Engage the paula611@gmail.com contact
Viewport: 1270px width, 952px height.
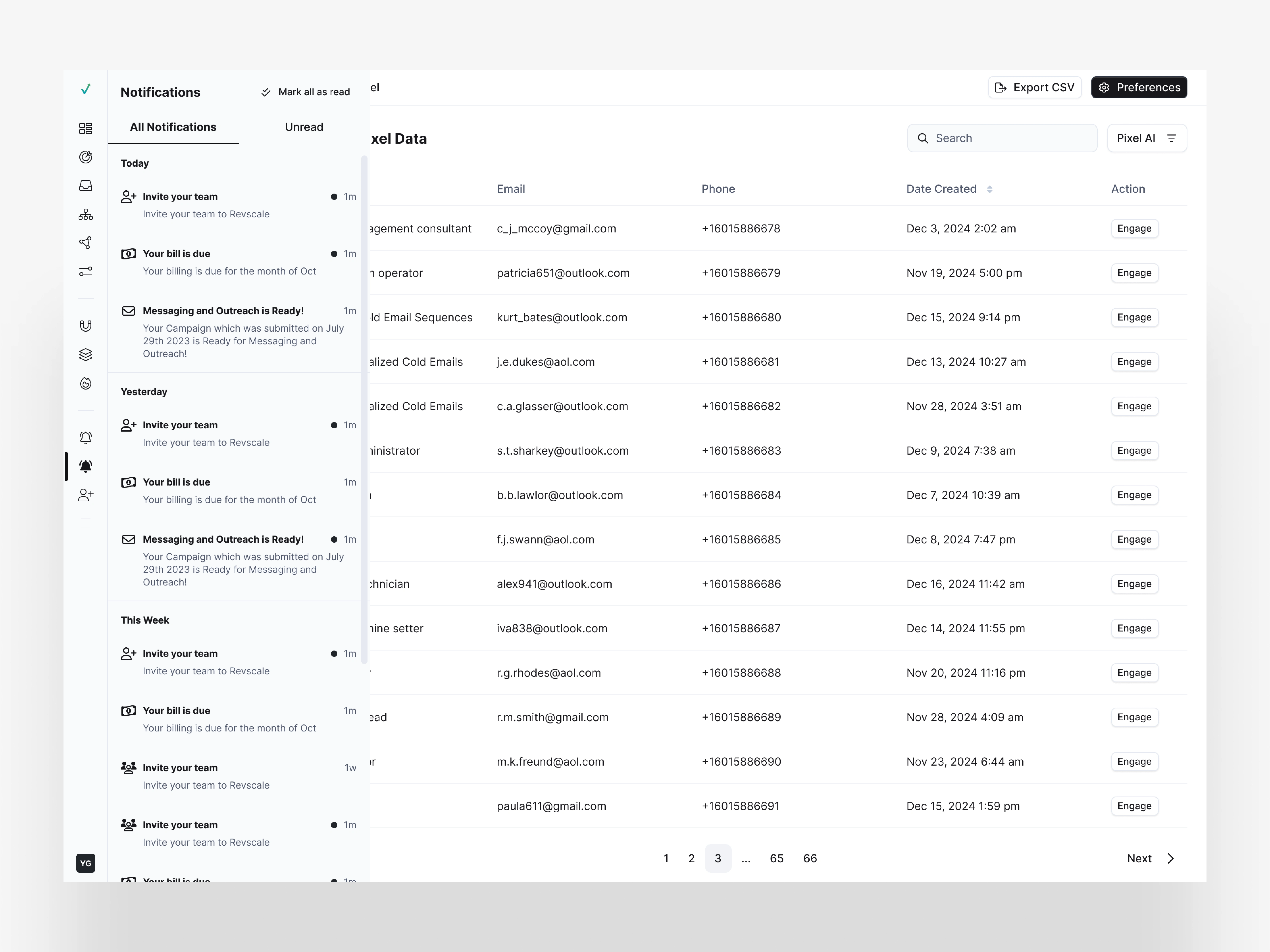(x=1134, y=806)
